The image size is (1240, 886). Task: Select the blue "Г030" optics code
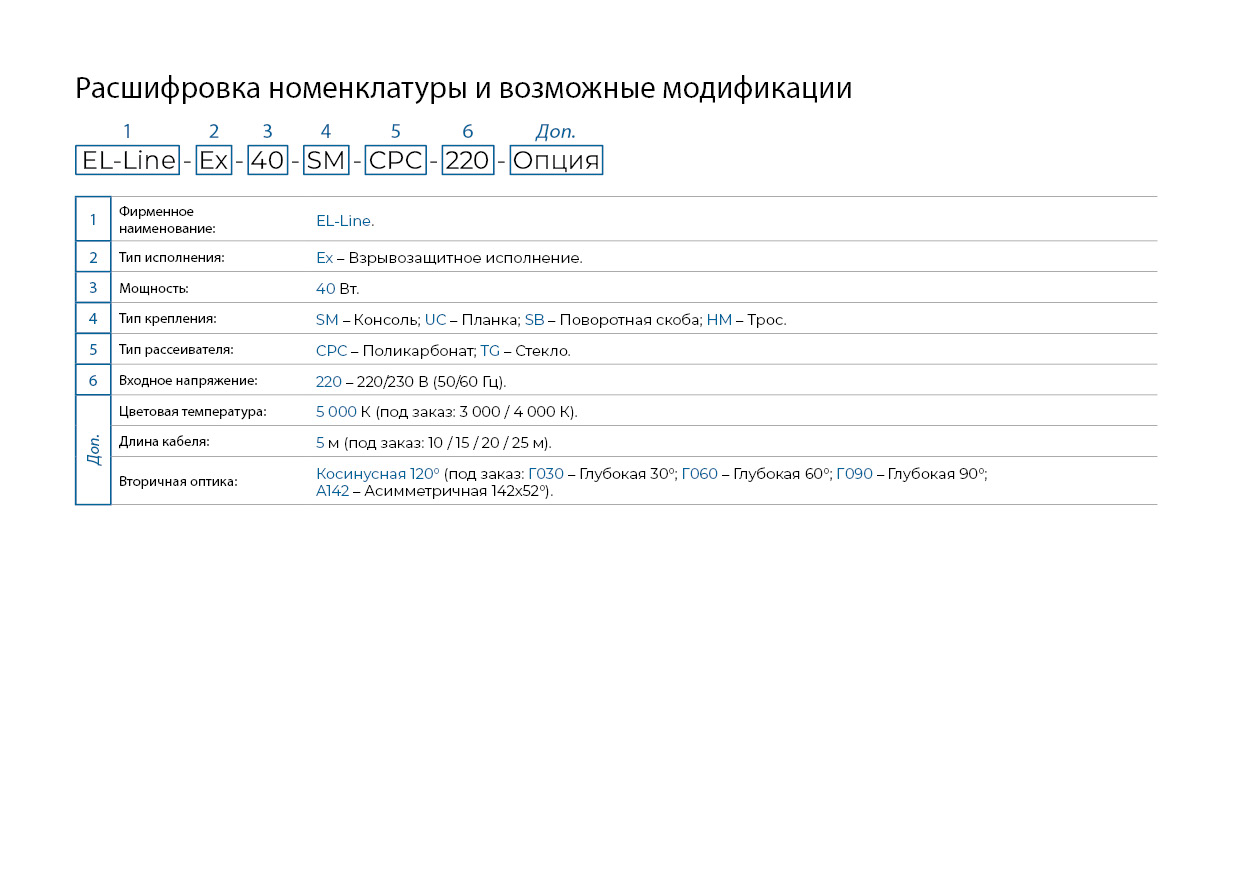546,474
